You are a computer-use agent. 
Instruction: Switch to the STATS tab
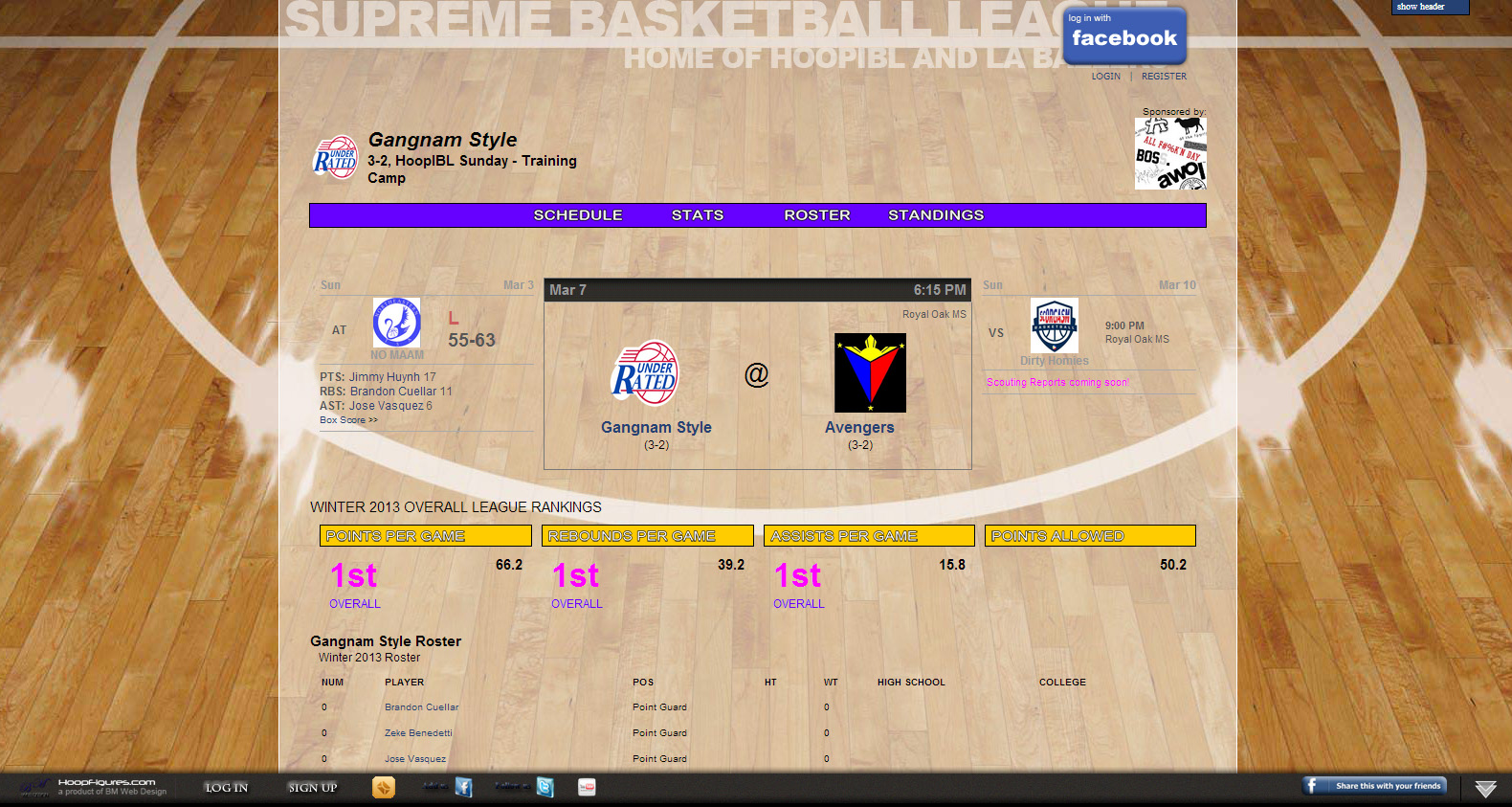click(x=697, y=215)
